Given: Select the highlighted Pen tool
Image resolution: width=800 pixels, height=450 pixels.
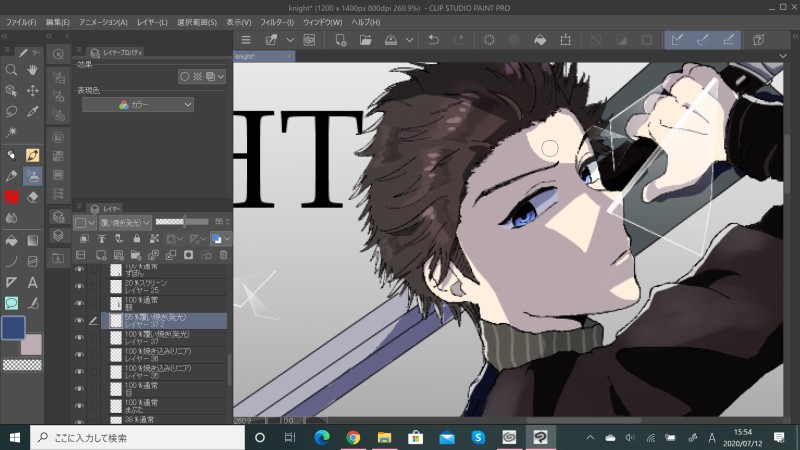Looking at the screenshot, I should tap(33, 155).
